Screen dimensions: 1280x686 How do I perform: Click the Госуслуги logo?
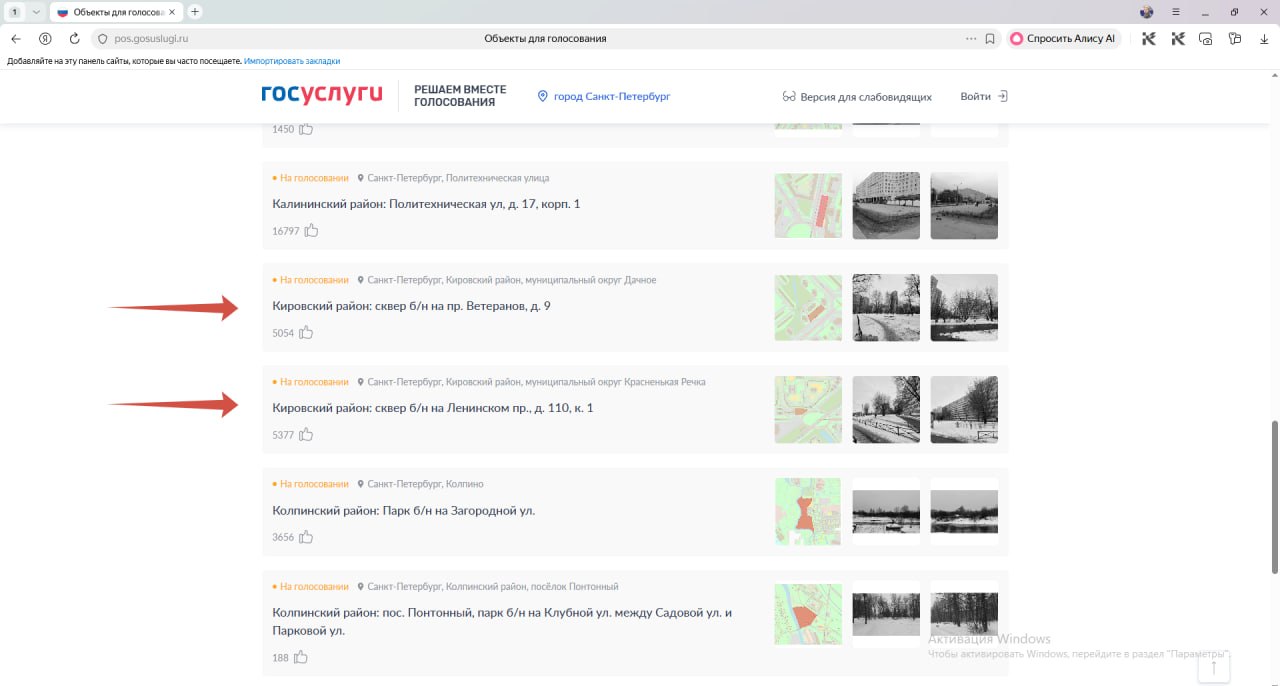[x=321, y=95]
